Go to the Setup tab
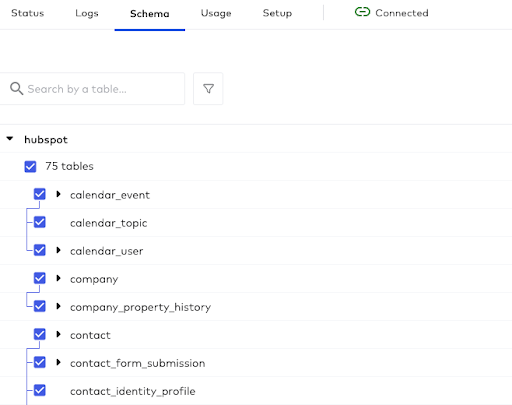The width and height of the screenshot is (512, 405). click(277, 13)
